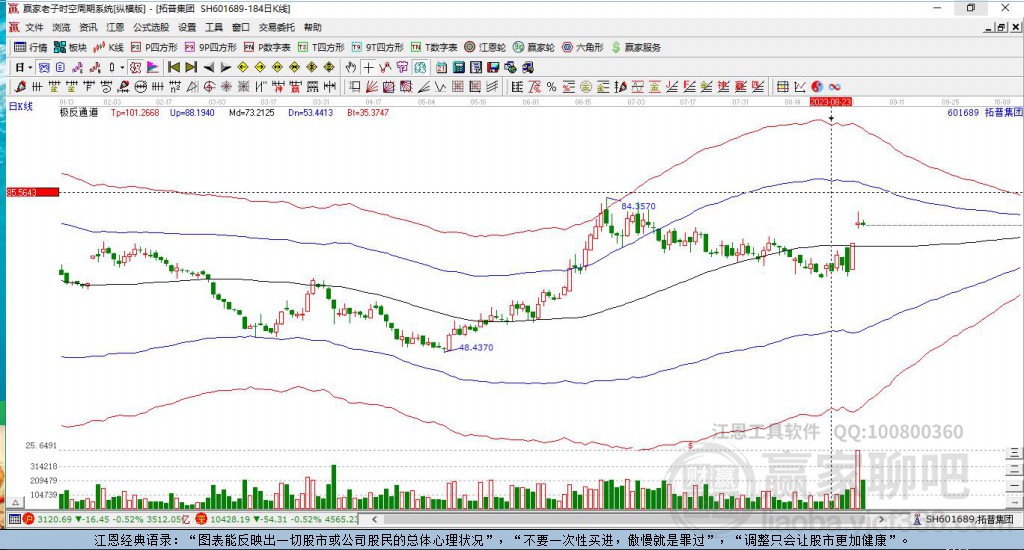Select the percent % tool
1024x550 pixels.
[x=552, y=86]
